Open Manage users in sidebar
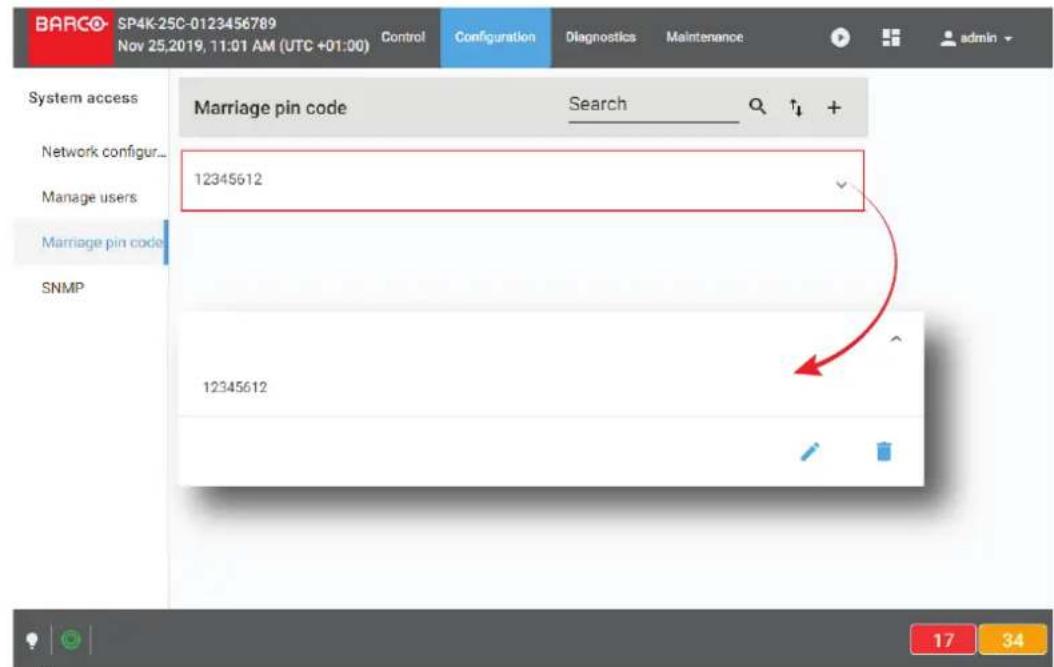1054x667 pixels. point(89,197)
